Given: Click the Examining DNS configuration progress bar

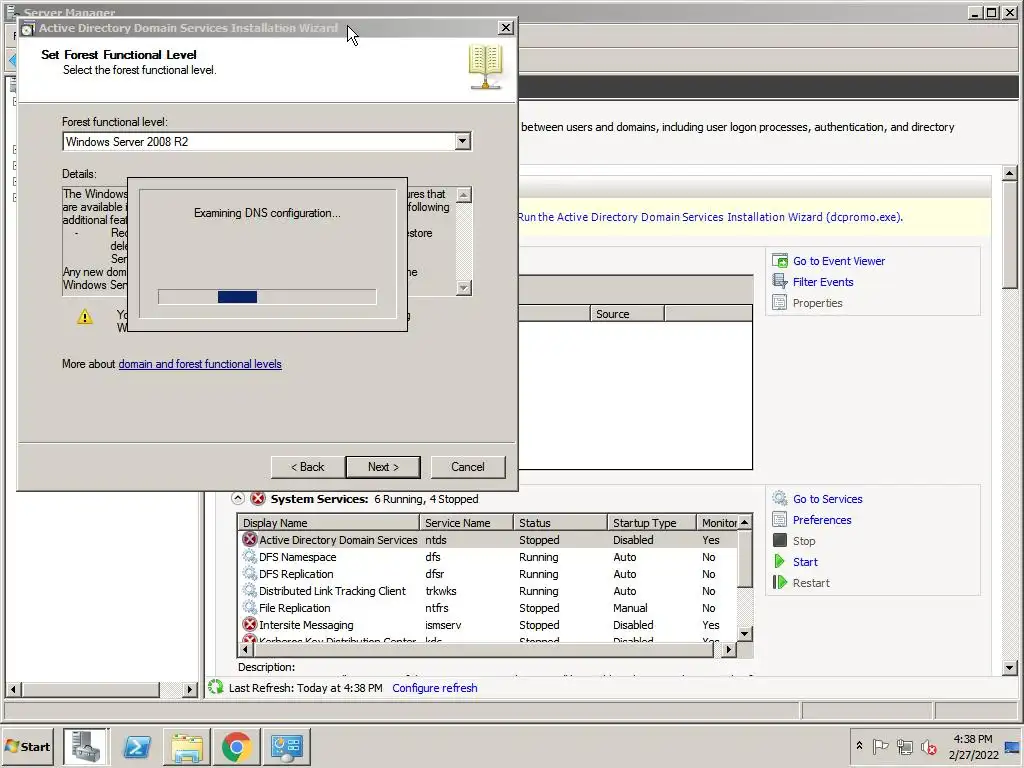Looking at the screenshot, I should coord(267,297).
